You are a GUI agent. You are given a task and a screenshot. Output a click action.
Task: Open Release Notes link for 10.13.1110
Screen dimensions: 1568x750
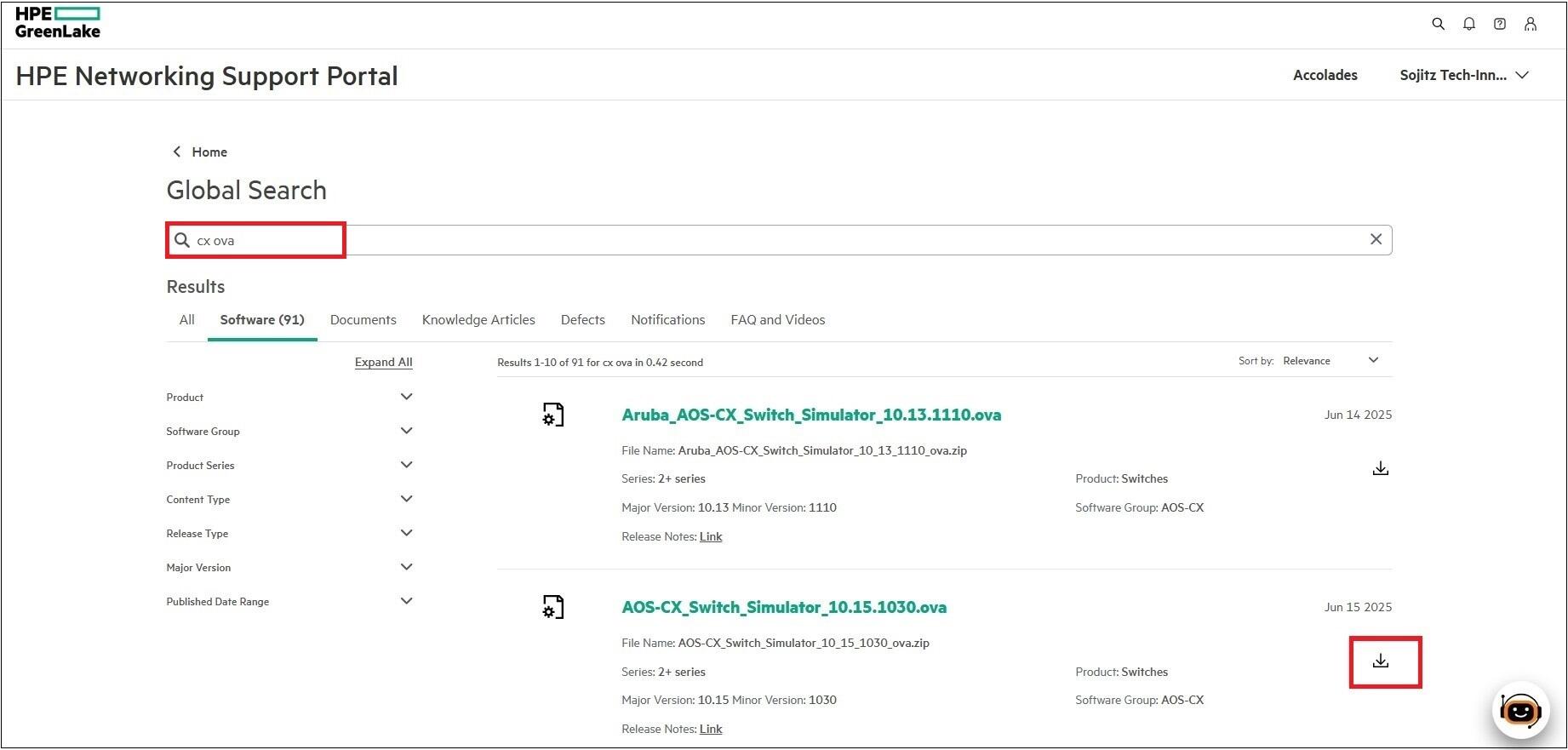711,536
